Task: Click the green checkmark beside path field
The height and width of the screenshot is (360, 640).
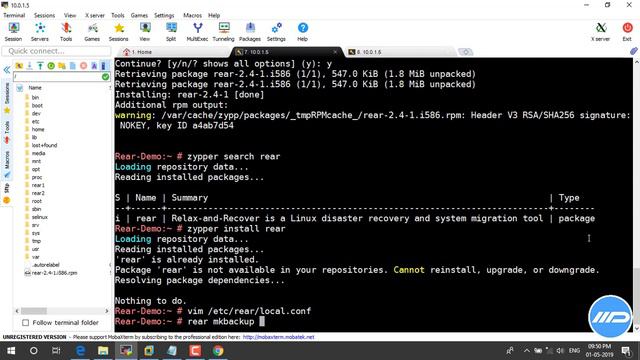Action: (x=105, y=76)
